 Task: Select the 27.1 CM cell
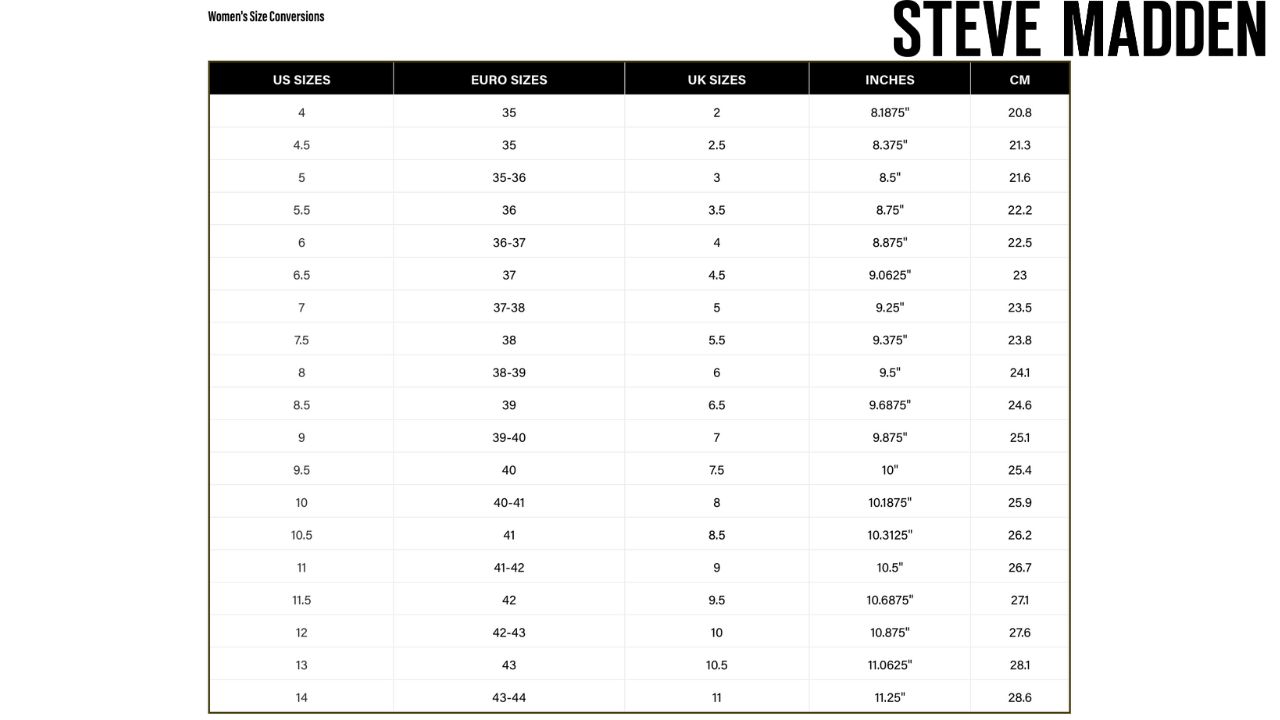(x=1020, y=600)
